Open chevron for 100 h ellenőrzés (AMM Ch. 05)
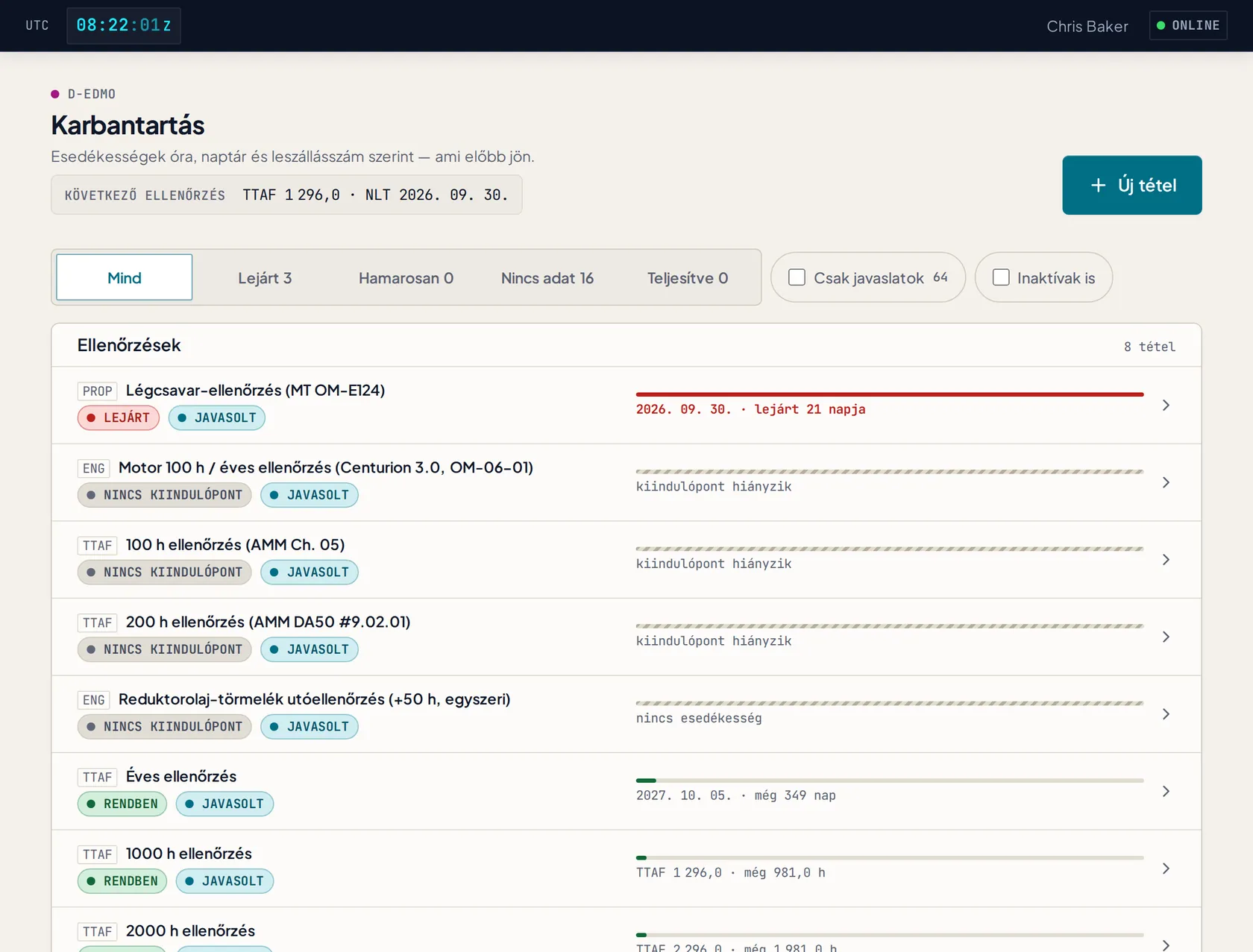Viewport: 1253px width, 952px height. (1166, 559)
